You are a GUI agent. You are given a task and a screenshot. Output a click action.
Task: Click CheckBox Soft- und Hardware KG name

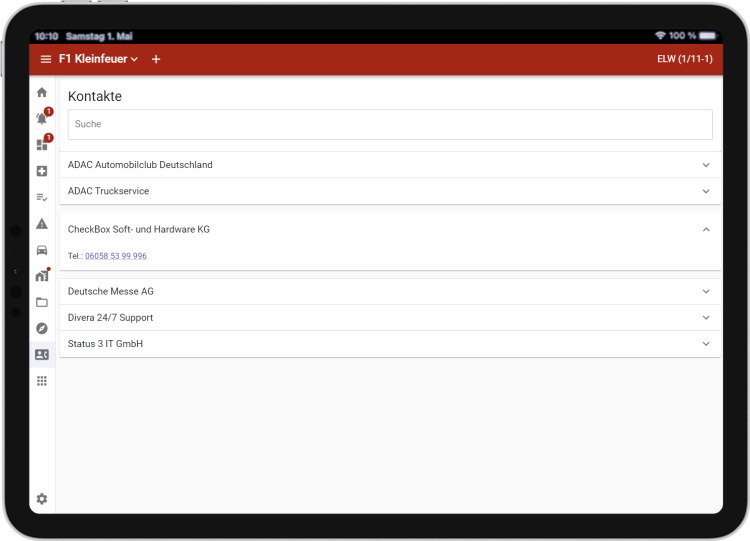point(139,229)
